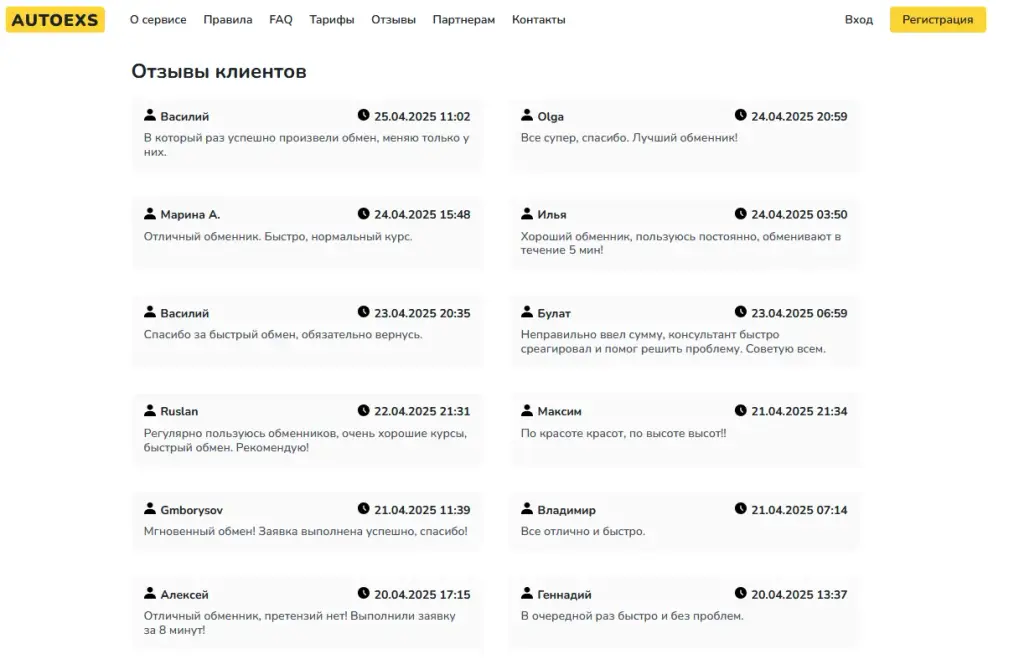This screenshot has width=1024, height=659.
Task: Click review text 'Все супер, спасибо. Лучший обменник!'
Action: [629, 138]
